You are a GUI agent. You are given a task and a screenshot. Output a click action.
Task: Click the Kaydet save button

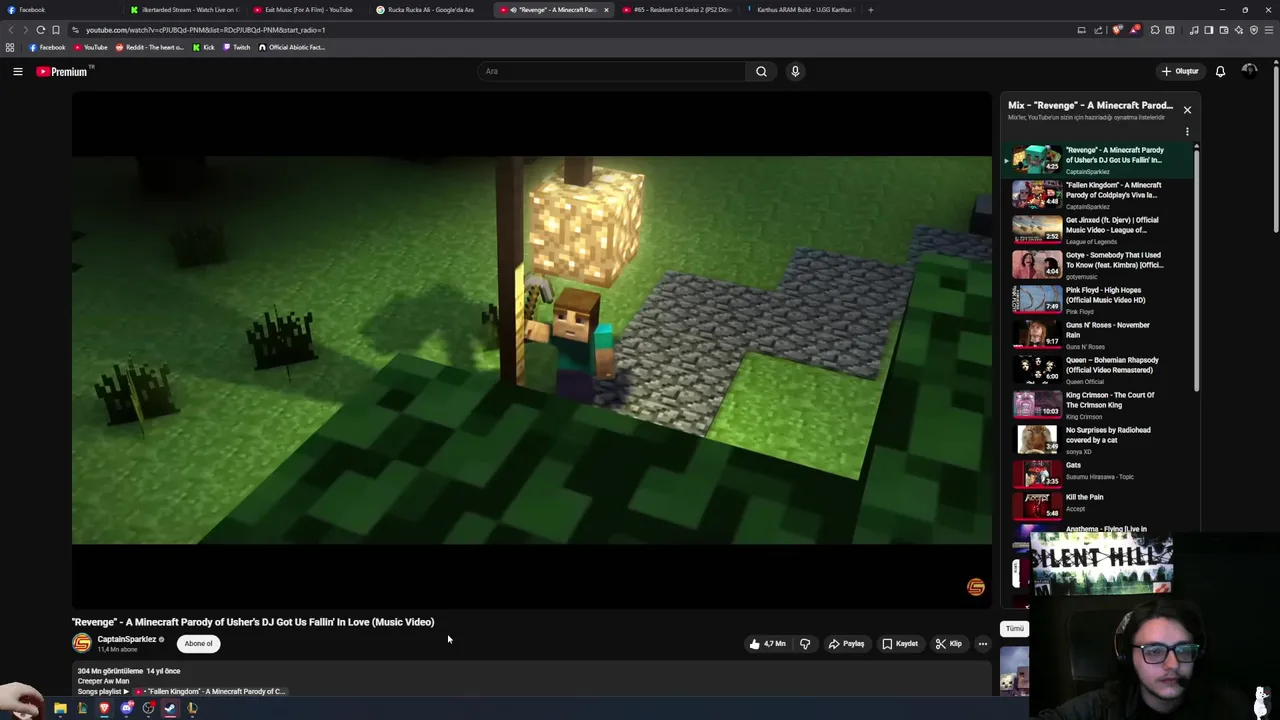point(900,644)
